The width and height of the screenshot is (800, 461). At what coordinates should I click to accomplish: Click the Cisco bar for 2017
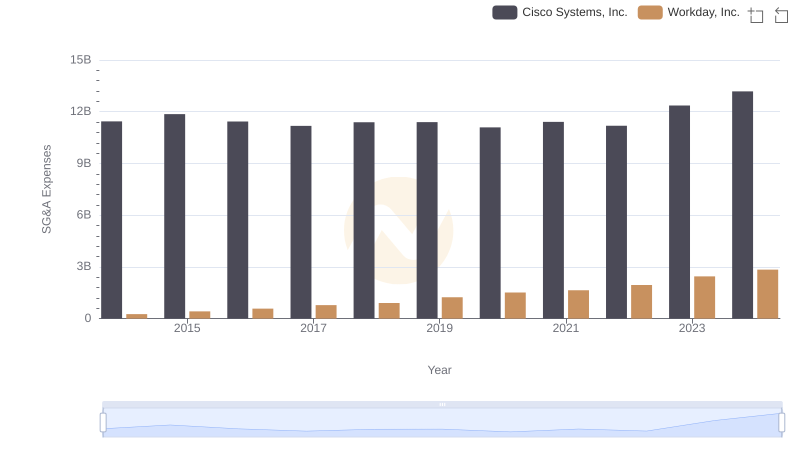[301, 222]
